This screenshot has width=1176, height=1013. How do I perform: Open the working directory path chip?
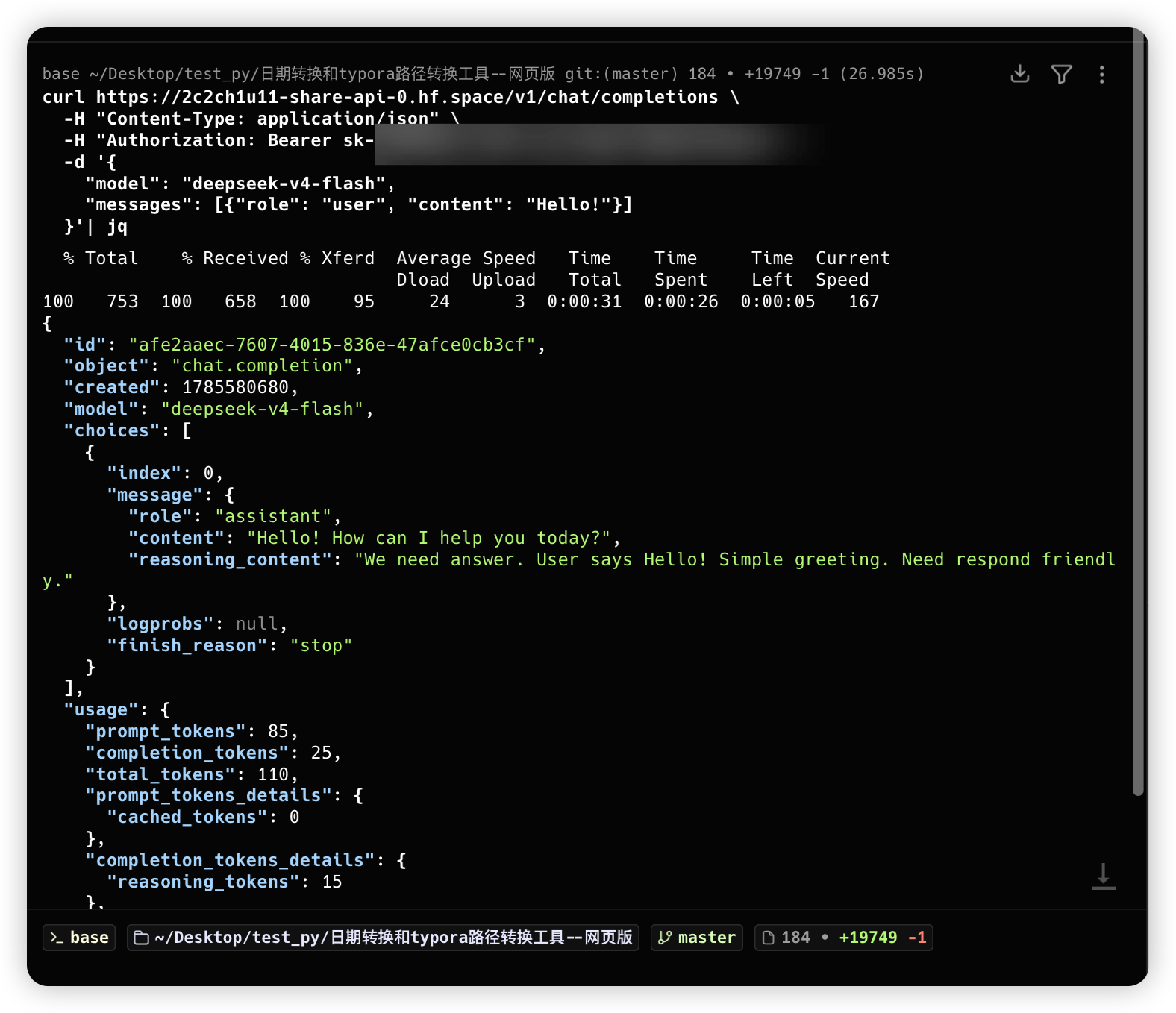point(383,937)
